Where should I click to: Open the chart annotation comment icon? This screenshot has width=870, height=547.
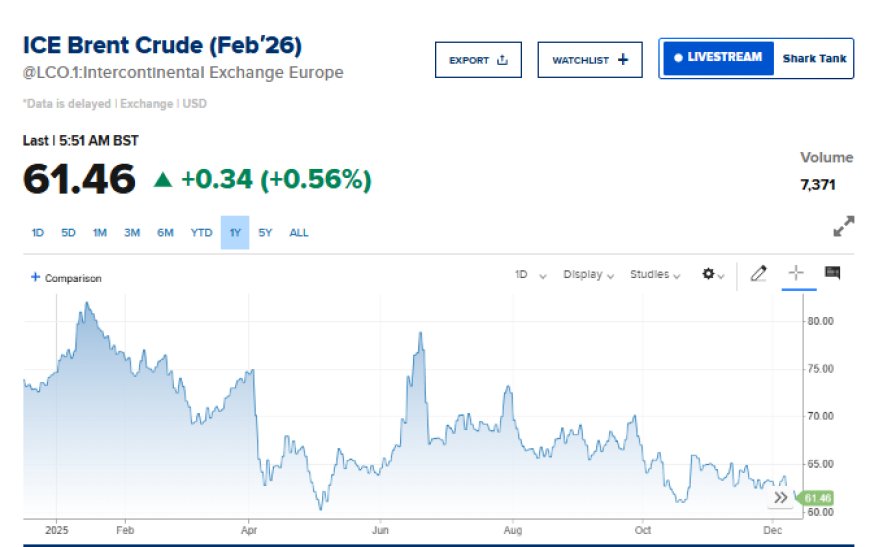tap(832, 273)
